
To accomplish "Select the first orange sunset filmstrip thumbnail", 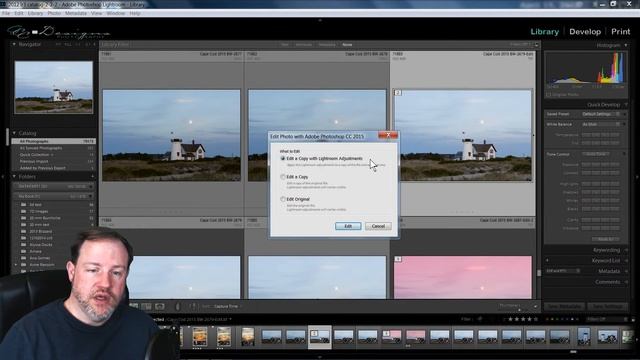I will click(200, 336).
